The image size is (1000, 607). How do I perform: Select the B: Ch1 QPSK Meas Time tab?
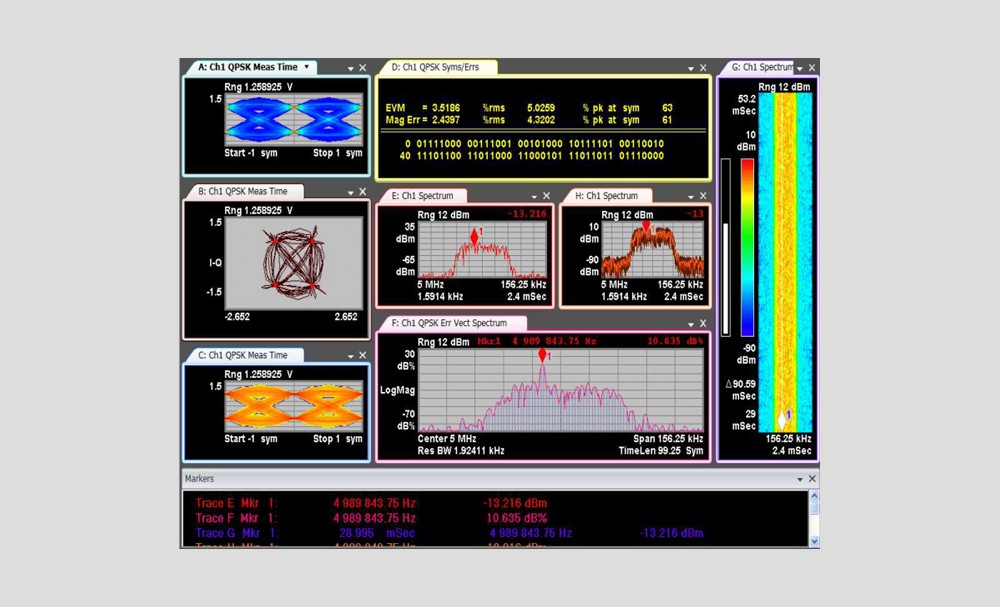click(243, 191)
